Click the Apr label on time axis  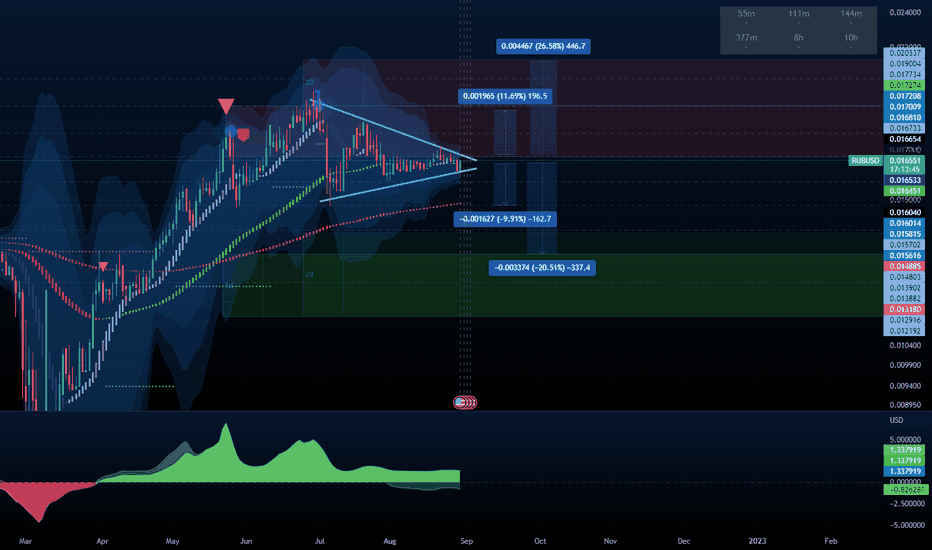(x=102, y=541)
